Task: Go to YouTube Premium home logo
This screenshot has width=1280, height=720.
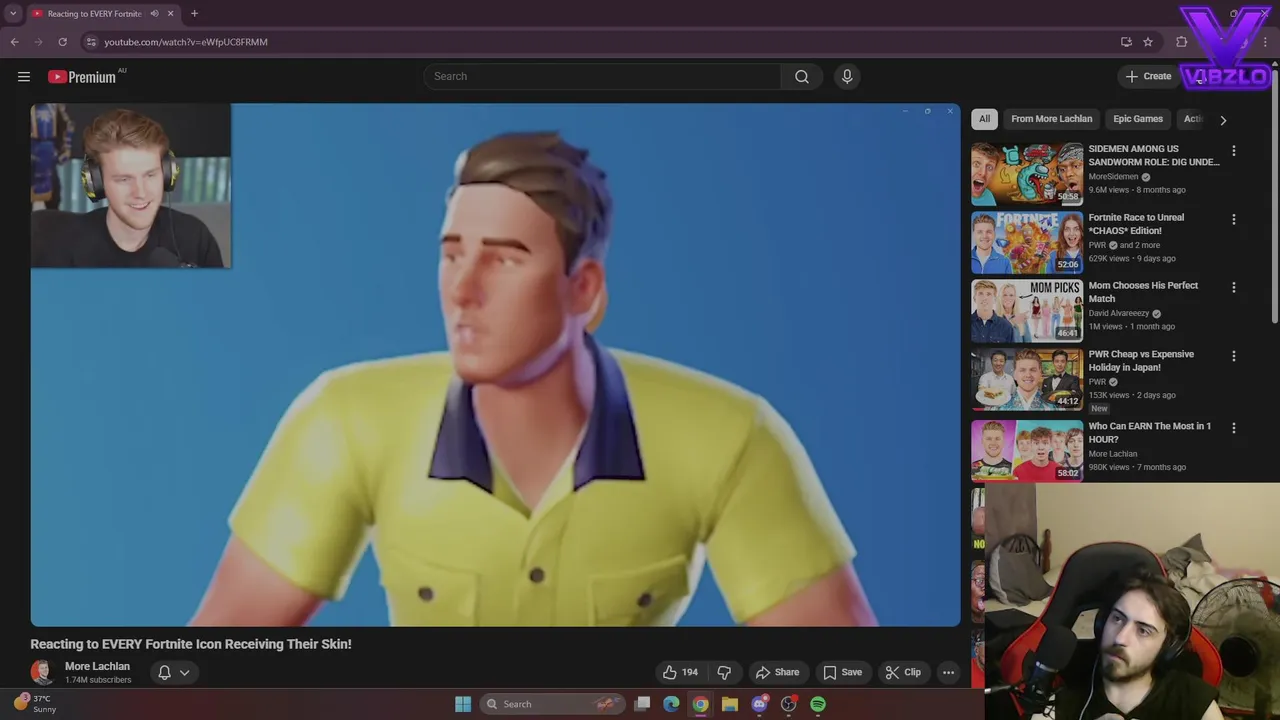Action: (x=84, y=76)
